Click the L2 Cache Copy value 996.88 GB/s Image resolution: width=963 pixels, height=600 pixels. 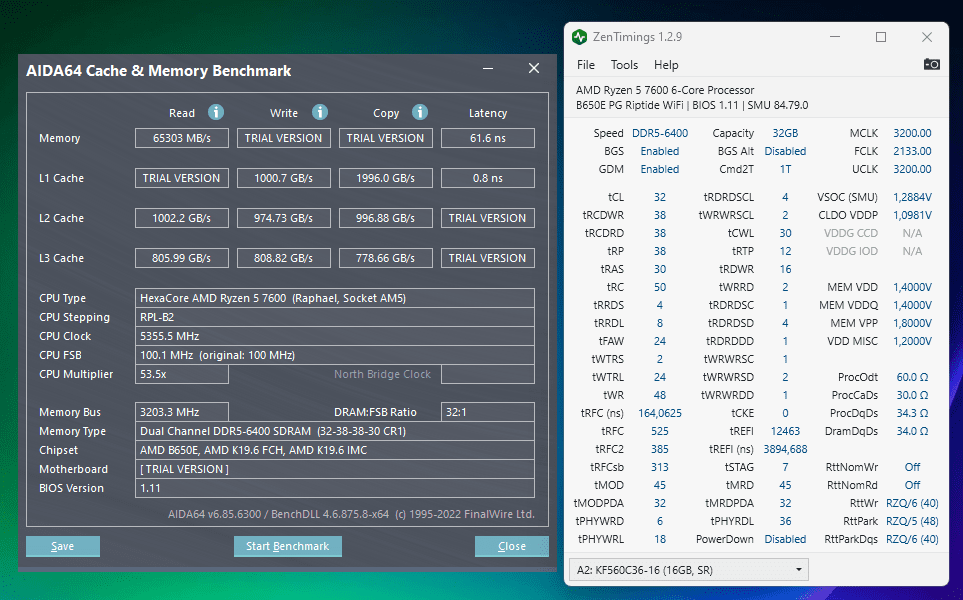(386, 218)
